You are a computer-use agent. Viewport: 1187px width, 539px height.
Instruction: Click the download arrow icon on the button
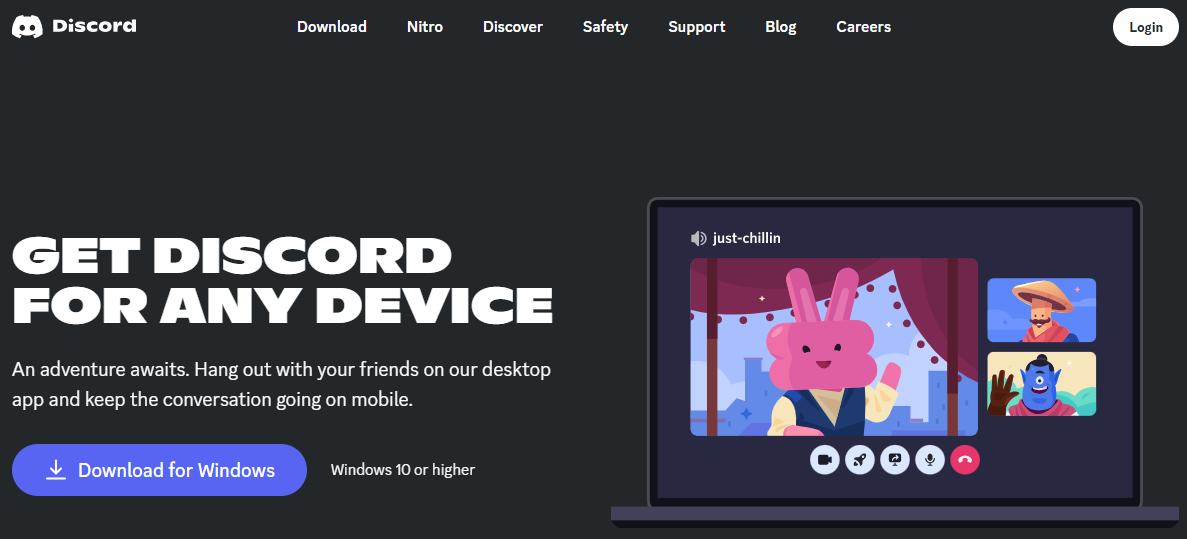pyautogui.click(x=55, y=470)
